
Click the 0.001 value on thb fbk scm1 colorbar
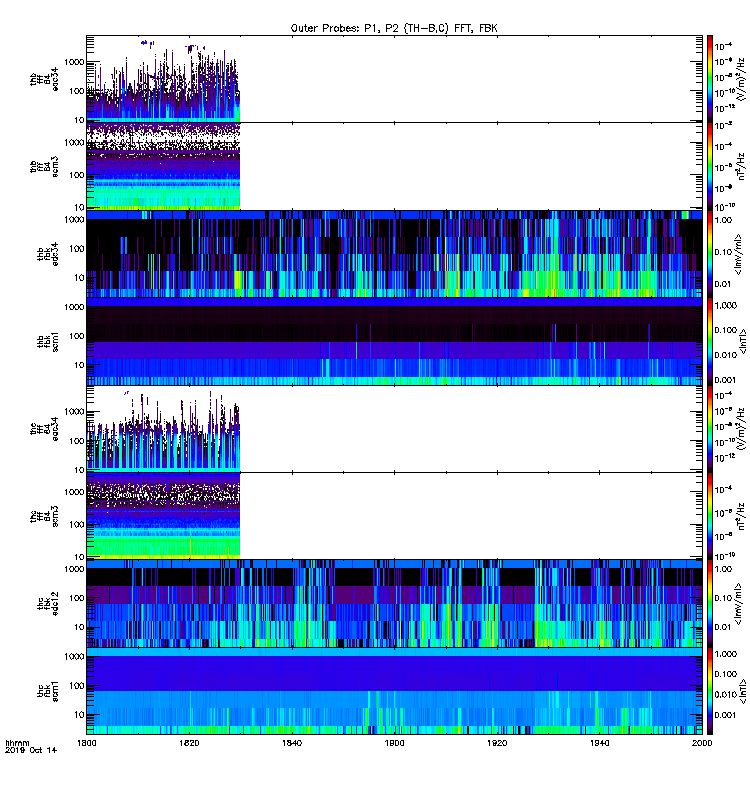[x=725, y=380]
